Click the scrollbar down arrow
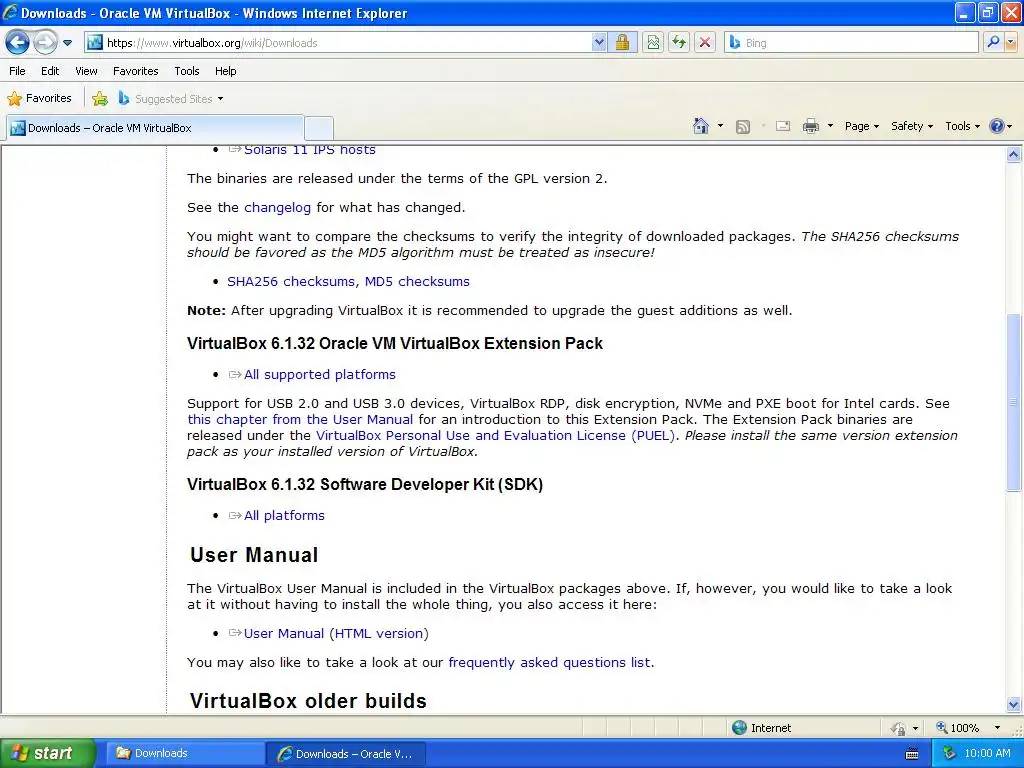This screenshot has width=1024, height=768. tap(1014, 704)
